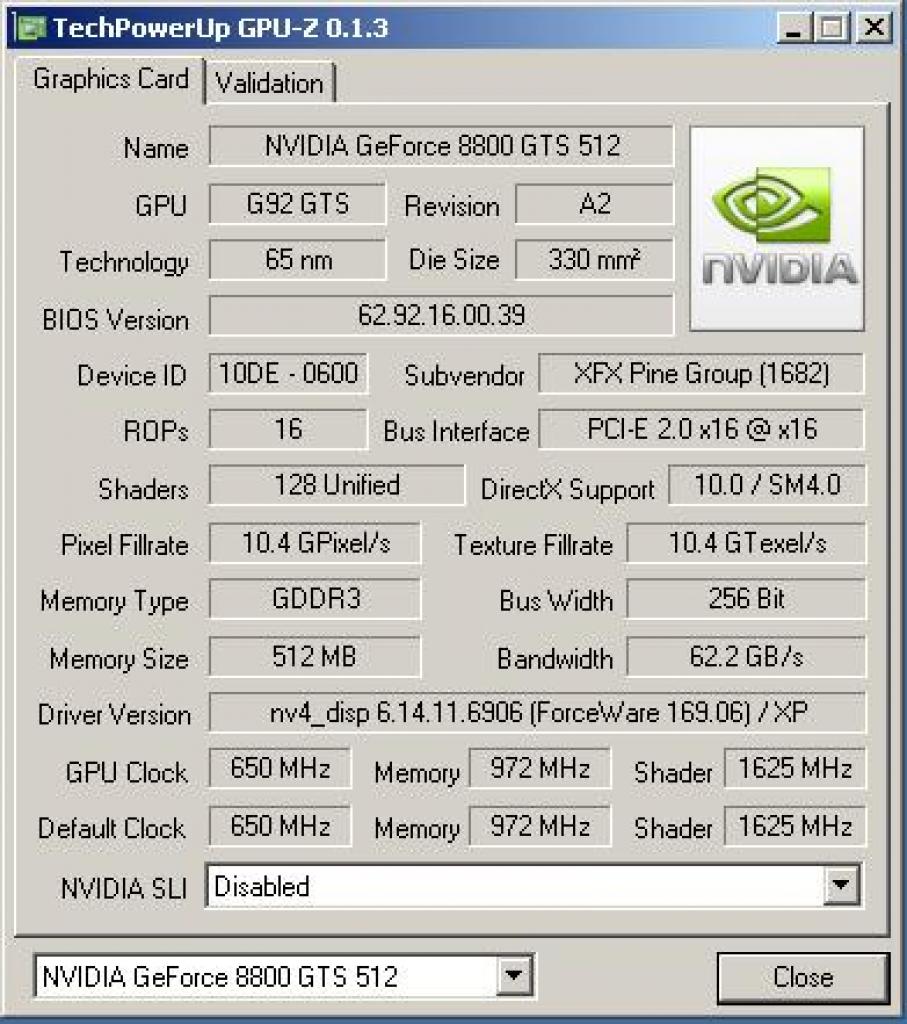Screen dimensions: 907x1024
Task: Select the Memory Size field 512 MB
Action: pyautogui.click(x=315, y=657)
